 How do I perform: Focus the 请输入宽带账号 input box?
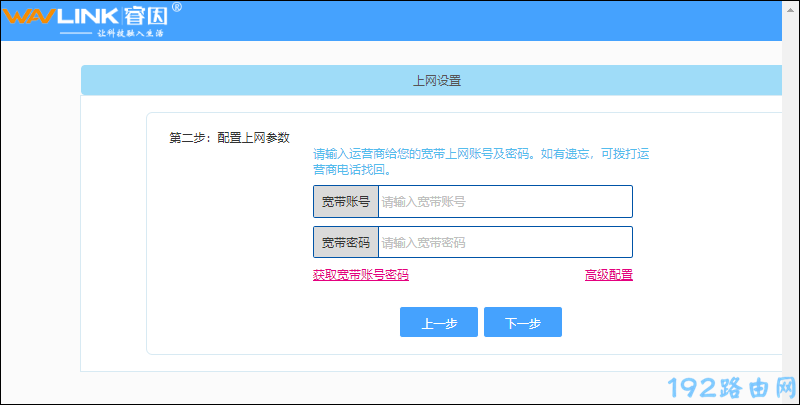click(x=504, y=202)
